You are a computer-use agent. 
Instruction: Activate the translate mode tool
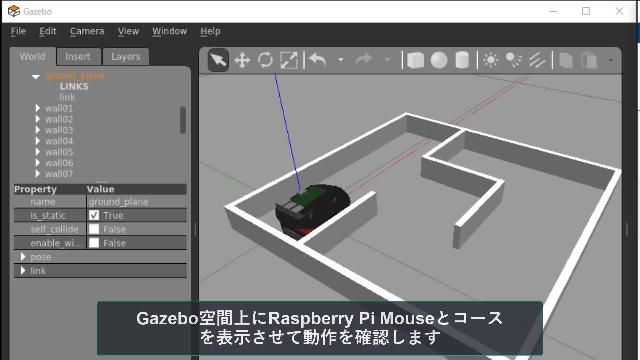point(242,60)
